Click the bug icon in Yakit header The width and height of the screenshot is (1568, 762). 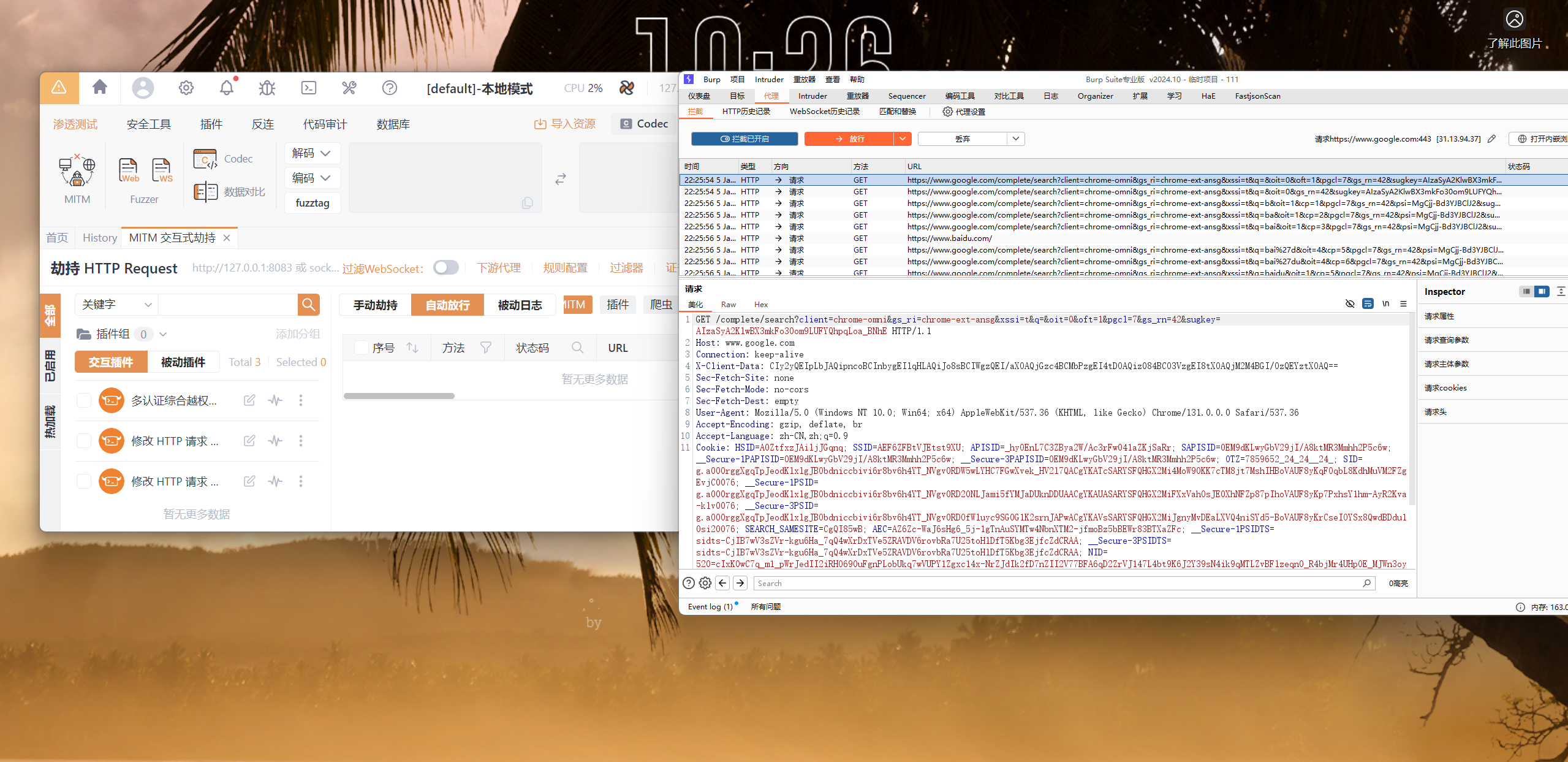(267, 88)
